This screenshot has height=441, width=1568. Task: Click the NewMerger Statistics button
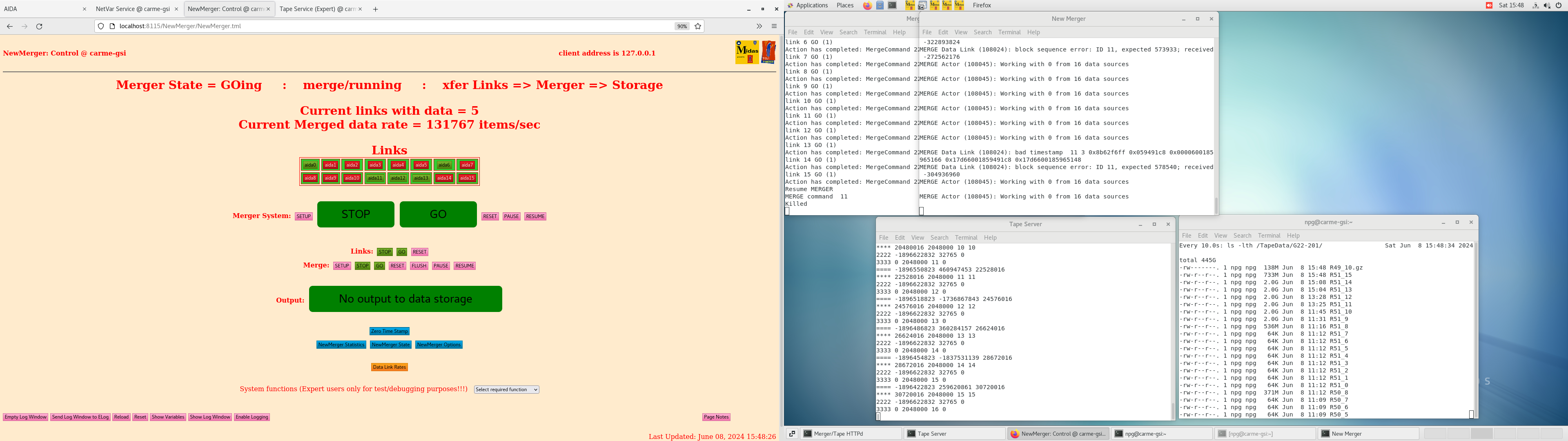click(x=341, y=345)
